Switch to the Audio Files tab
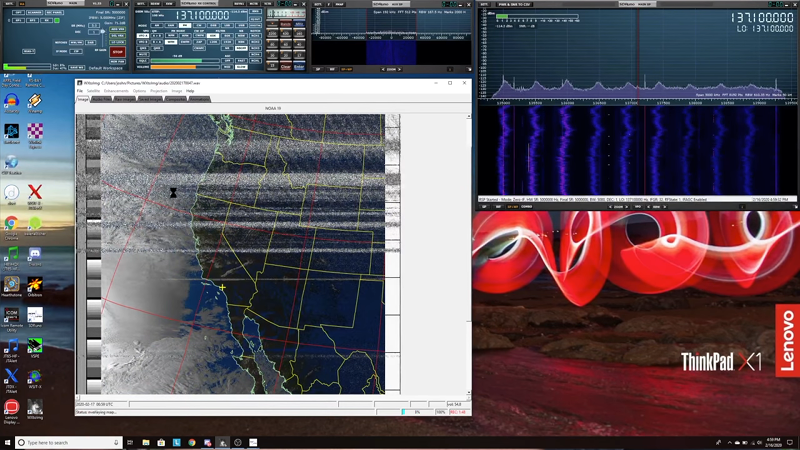 (102, 99)
